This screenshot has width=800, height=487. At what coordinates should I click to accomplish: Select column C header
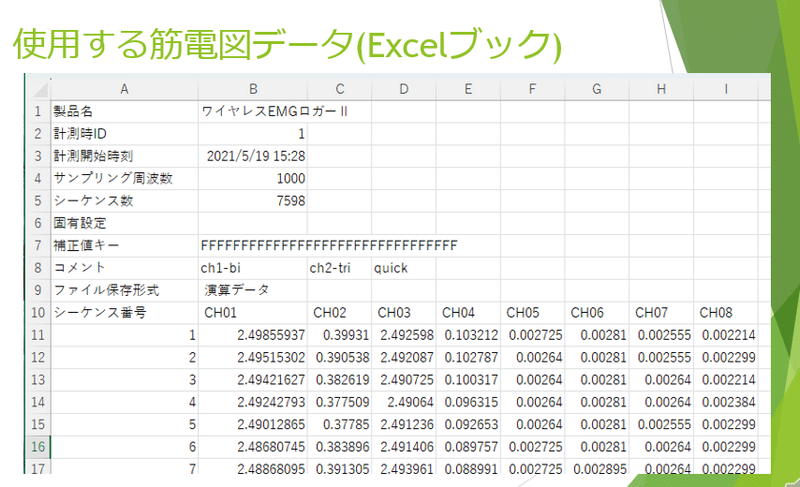tap(340, 89)
